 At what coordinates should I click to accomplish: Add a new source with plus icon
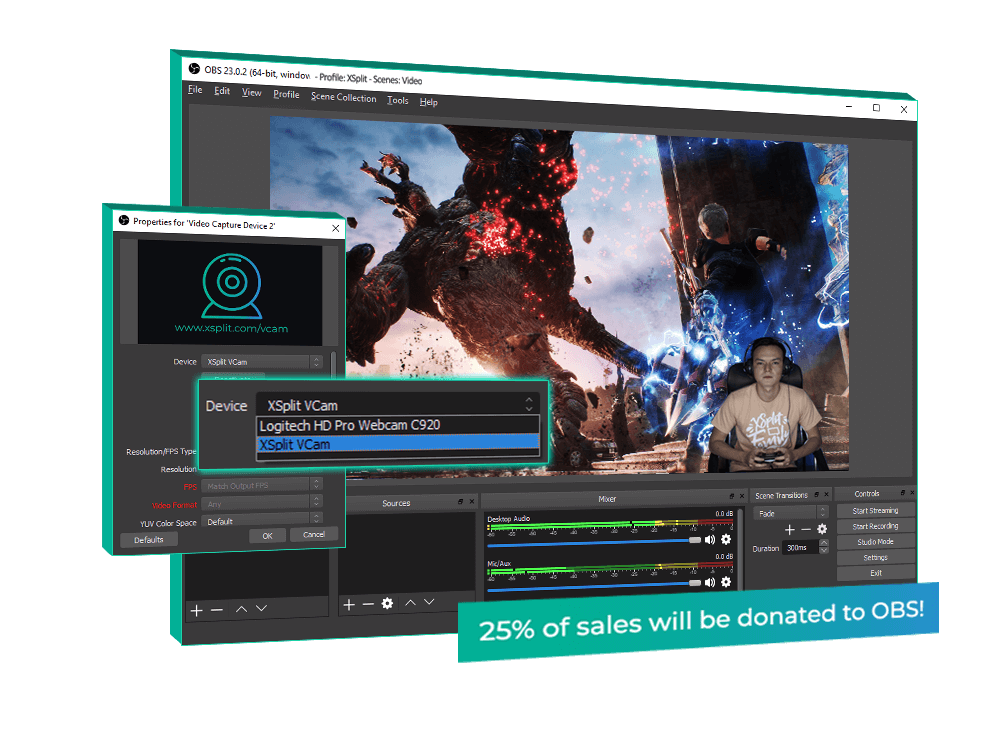coord(349,605)
